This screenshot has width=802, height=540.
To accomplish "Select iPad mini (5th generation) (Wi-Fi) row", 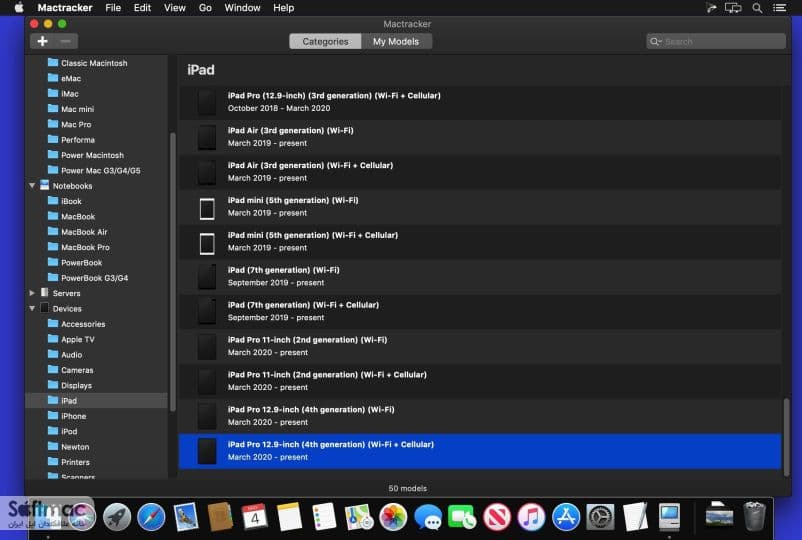I will pos(480,207).
